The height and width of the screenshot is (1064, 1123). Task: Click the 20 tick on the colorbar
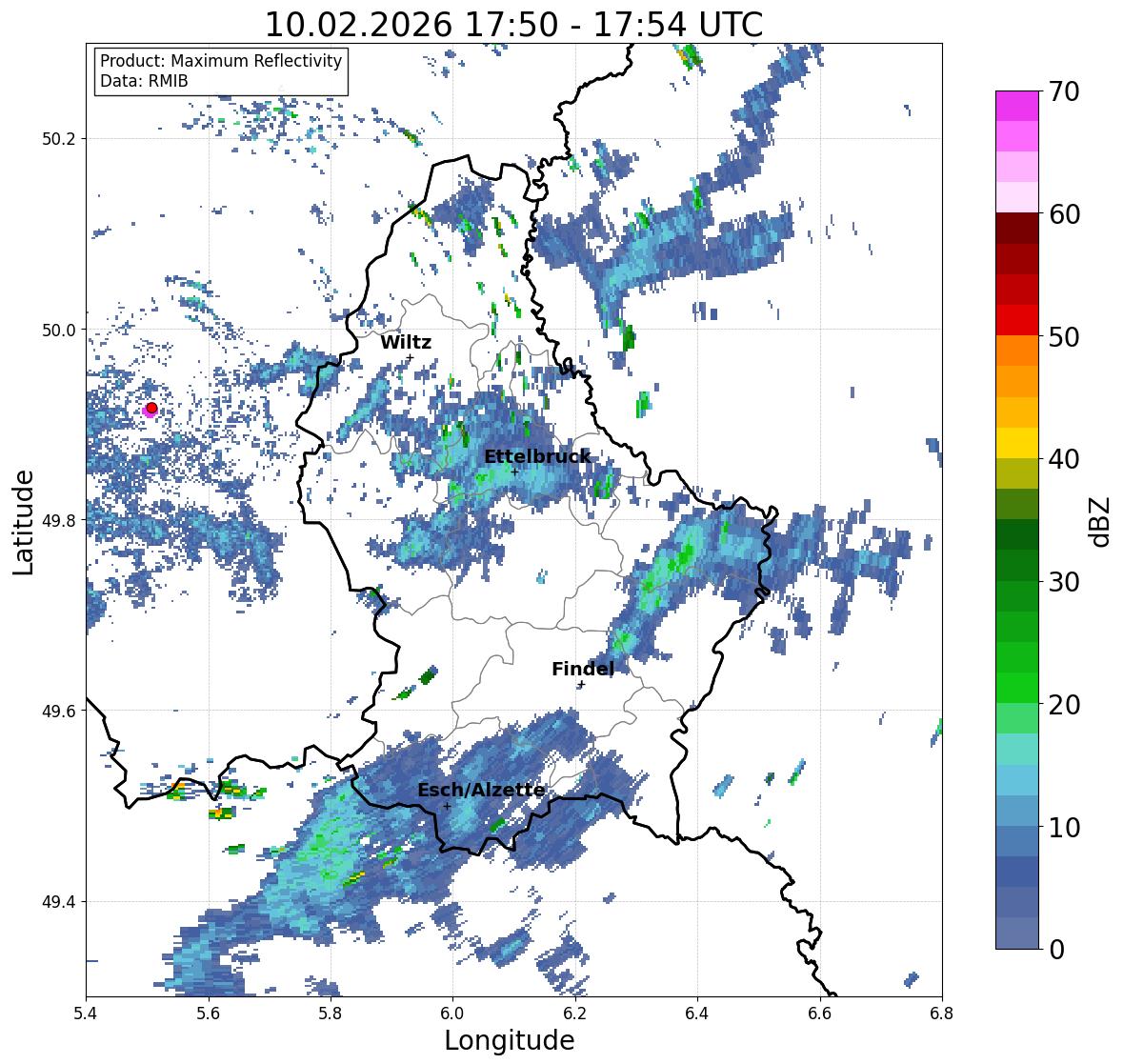[x=1064, y=705]
